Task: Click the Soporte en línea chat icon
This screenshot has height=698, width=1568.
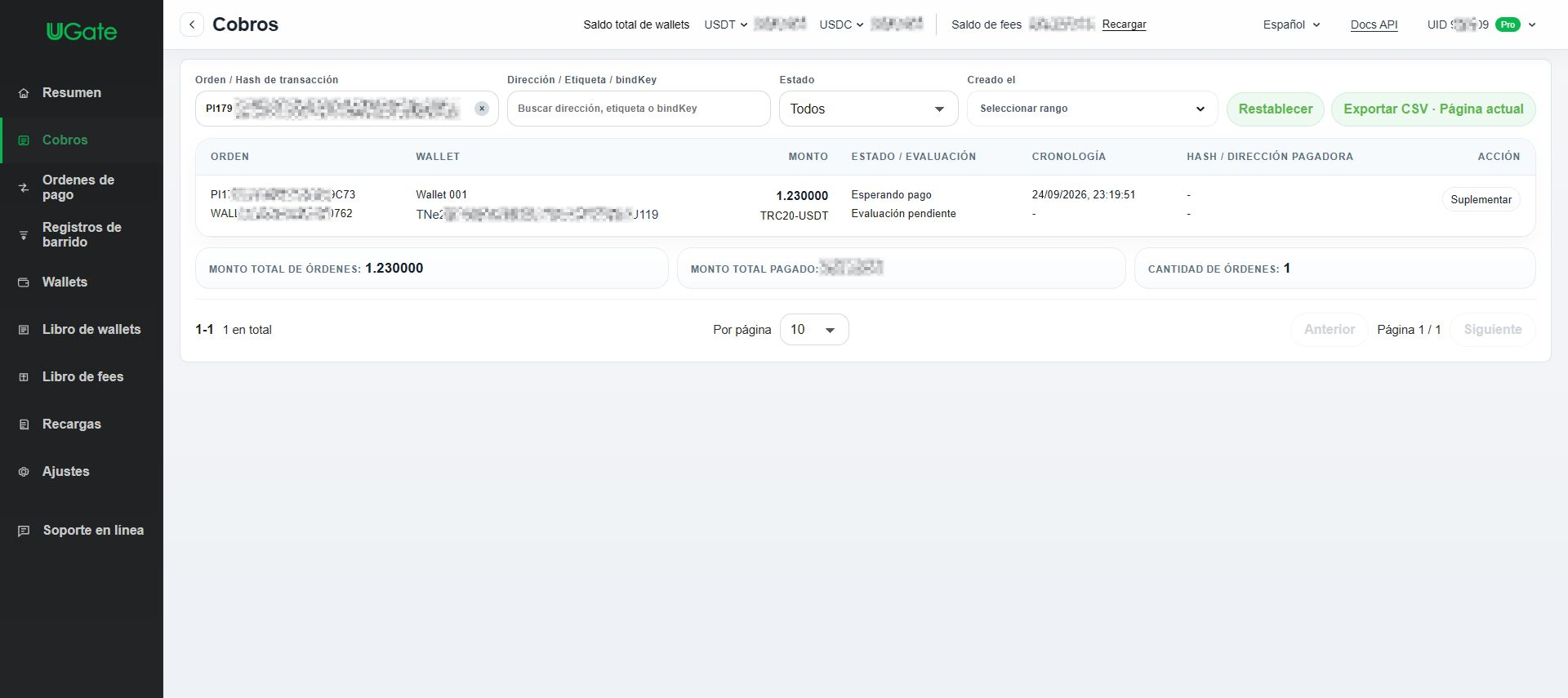Action: point(24,531)
